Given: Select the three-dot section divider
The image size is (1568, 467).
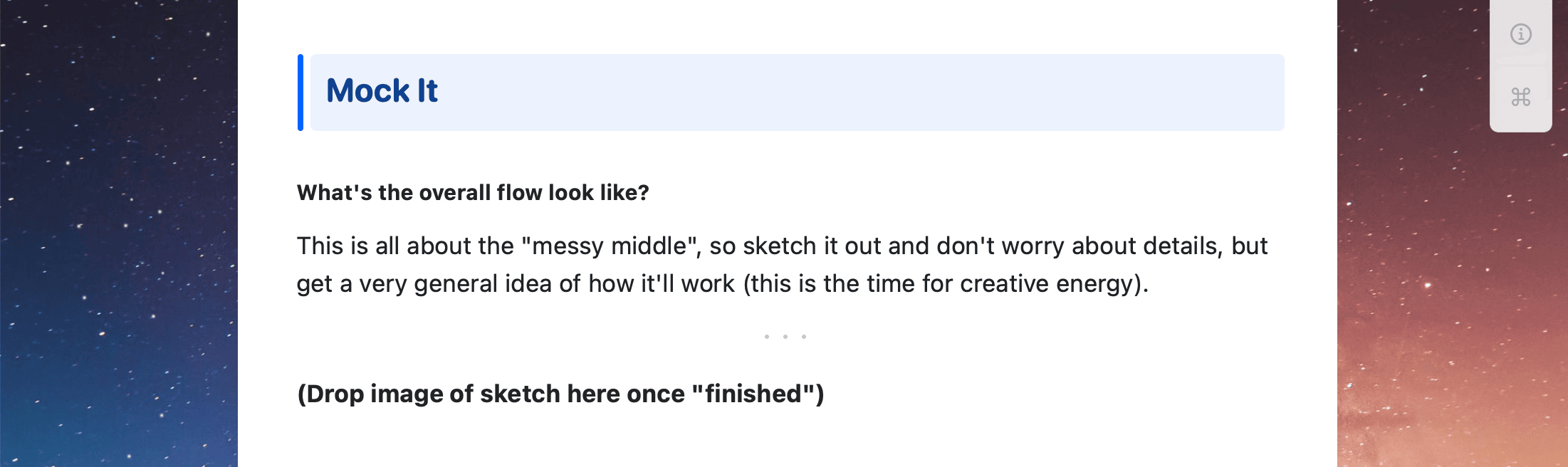Looking at the screenshot, I should point(785,337).
